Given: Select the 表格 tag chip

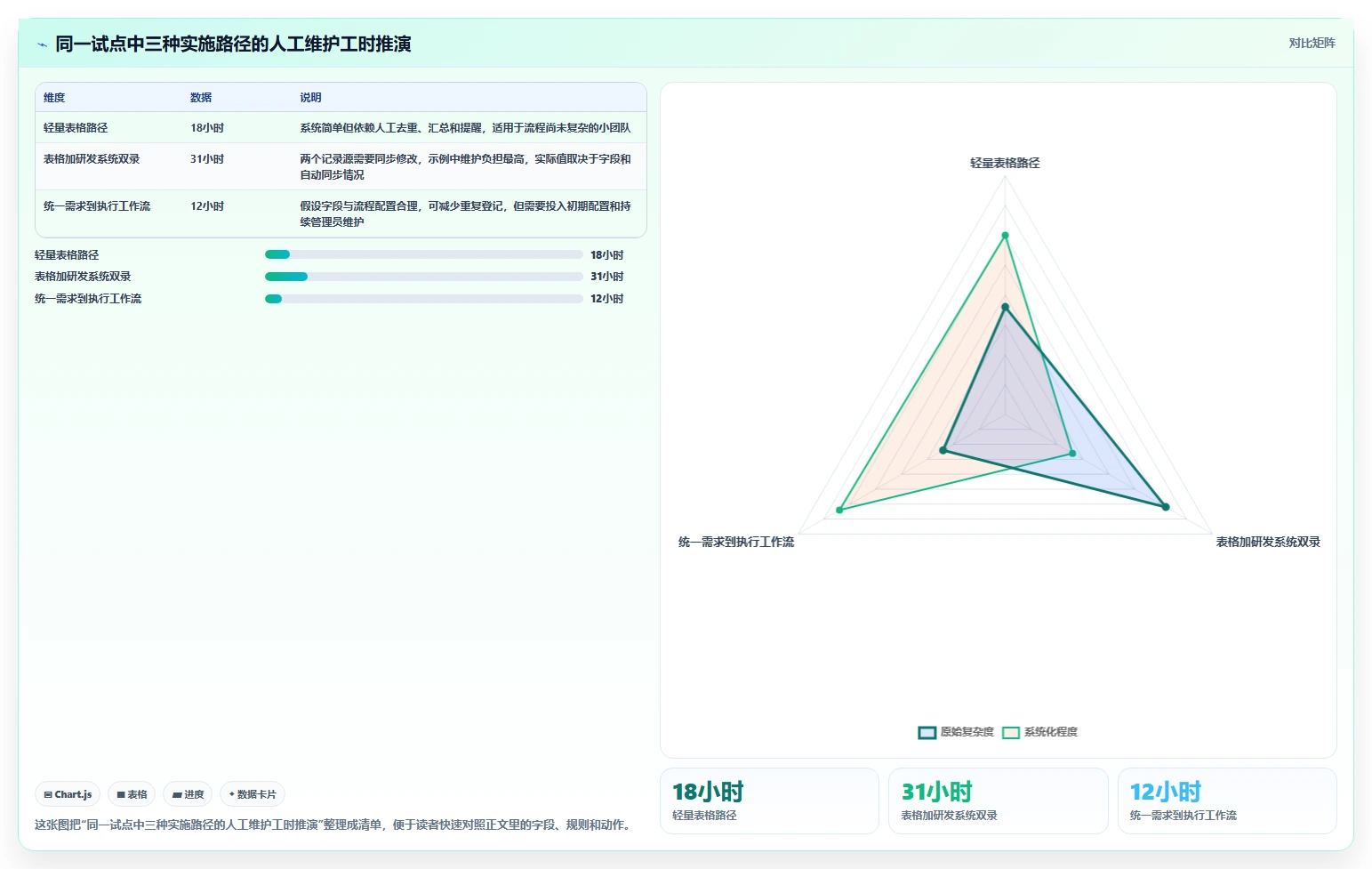Looking at the screenshot, I should coord(132,794).
